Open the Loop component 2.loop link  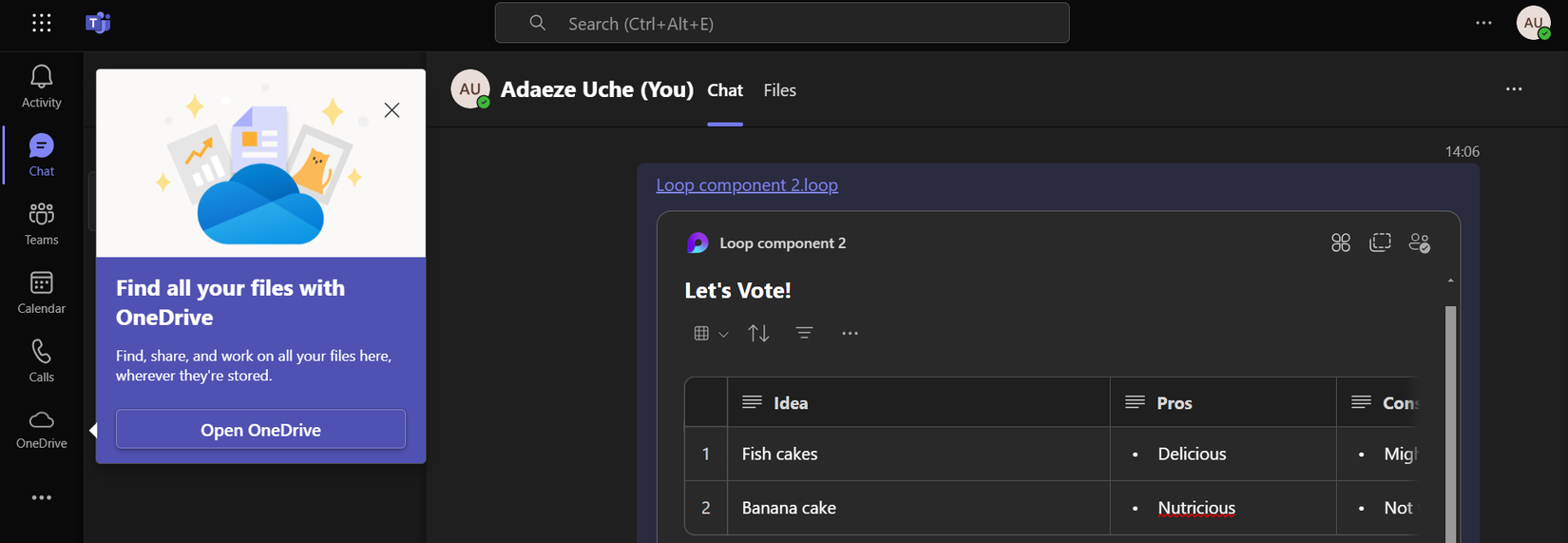[x=747, y=184]
